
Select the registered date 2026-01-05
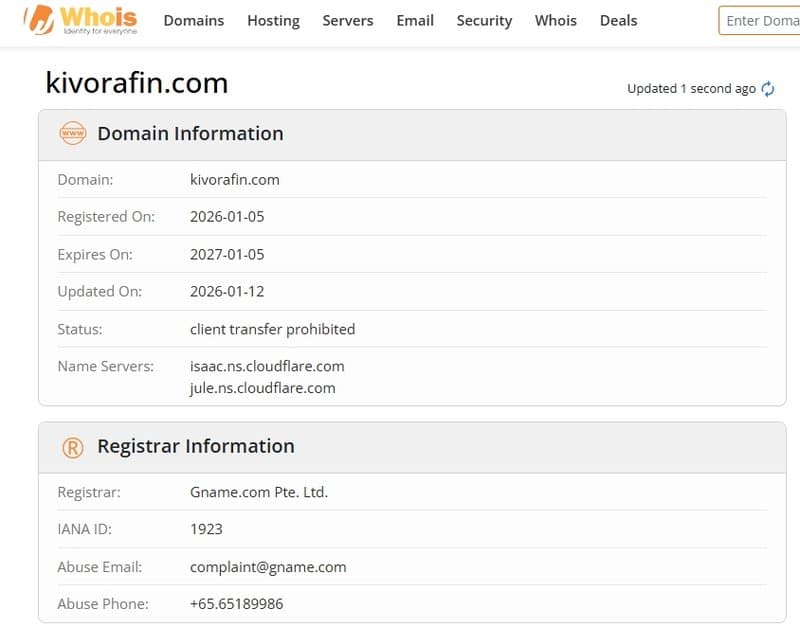click(227, 217)
